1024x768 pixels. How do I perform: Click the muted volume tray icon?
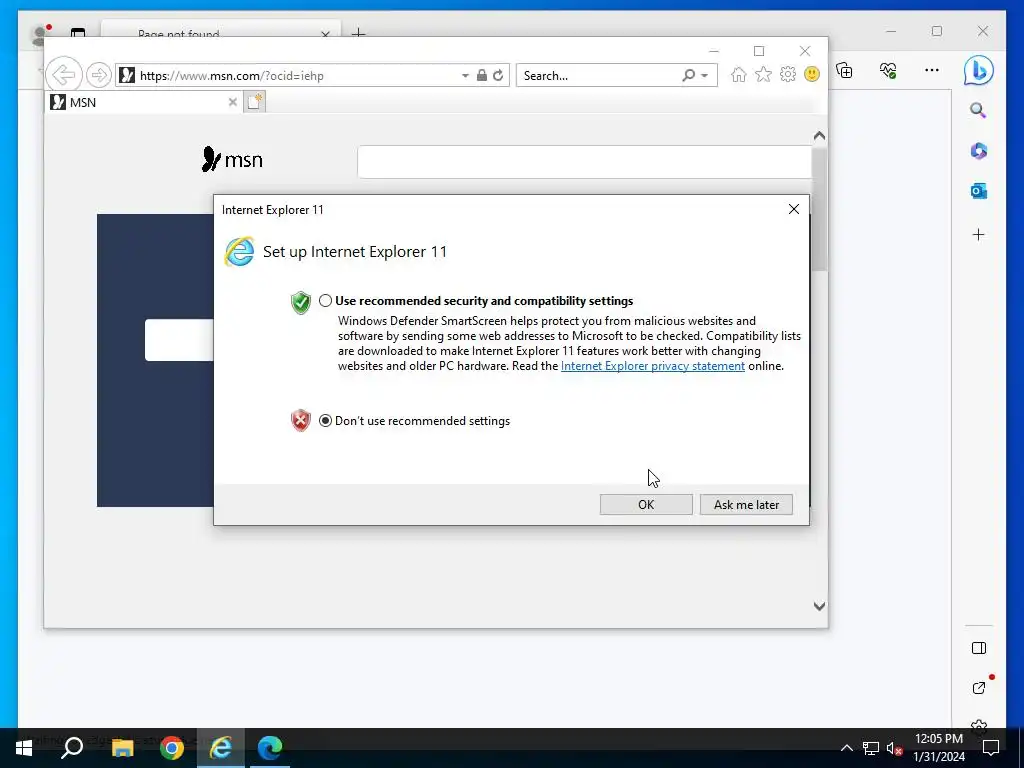tap(894, 748)
